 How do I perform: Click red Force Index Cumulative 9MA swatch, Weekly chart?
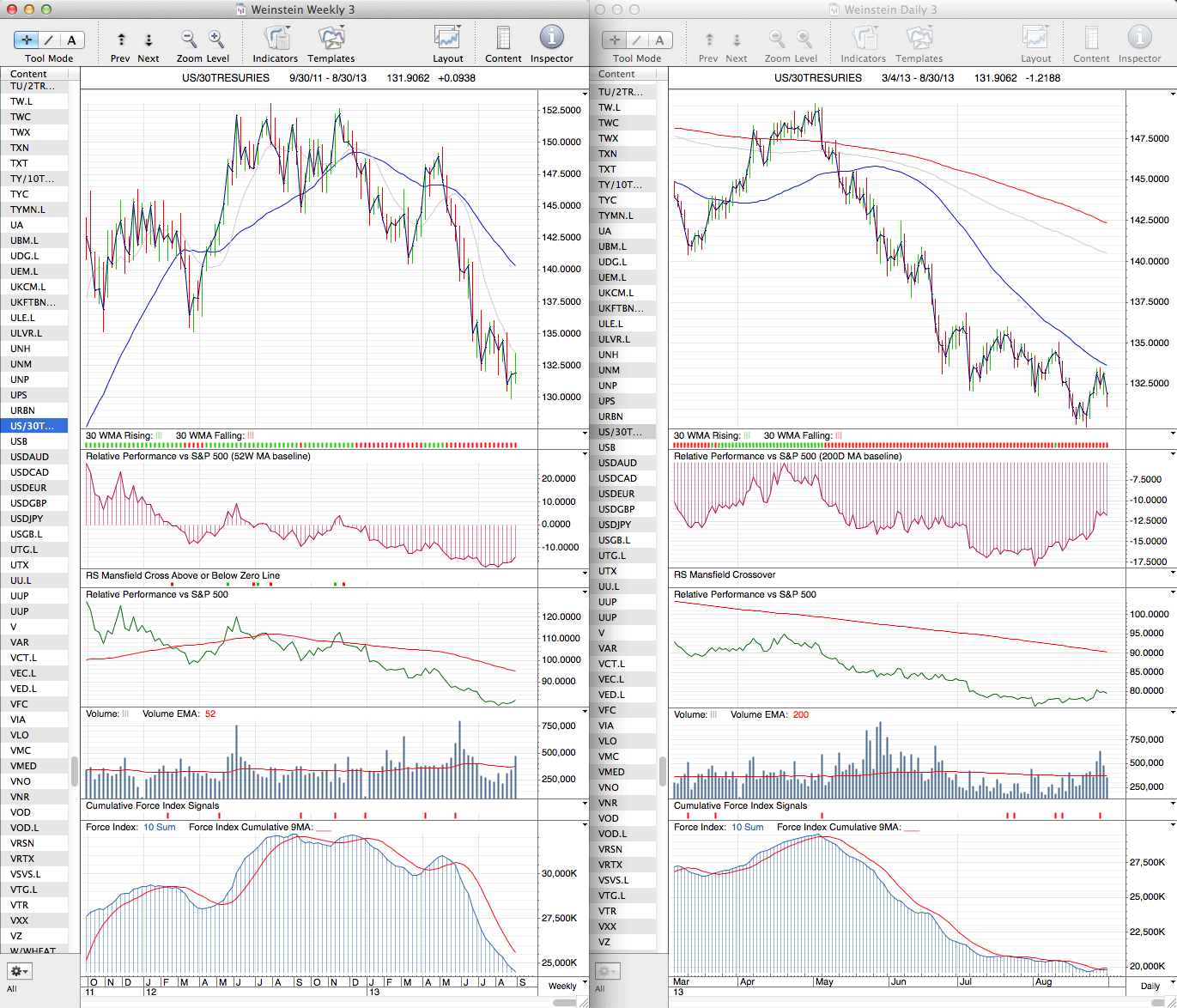[x=324, y=829]
